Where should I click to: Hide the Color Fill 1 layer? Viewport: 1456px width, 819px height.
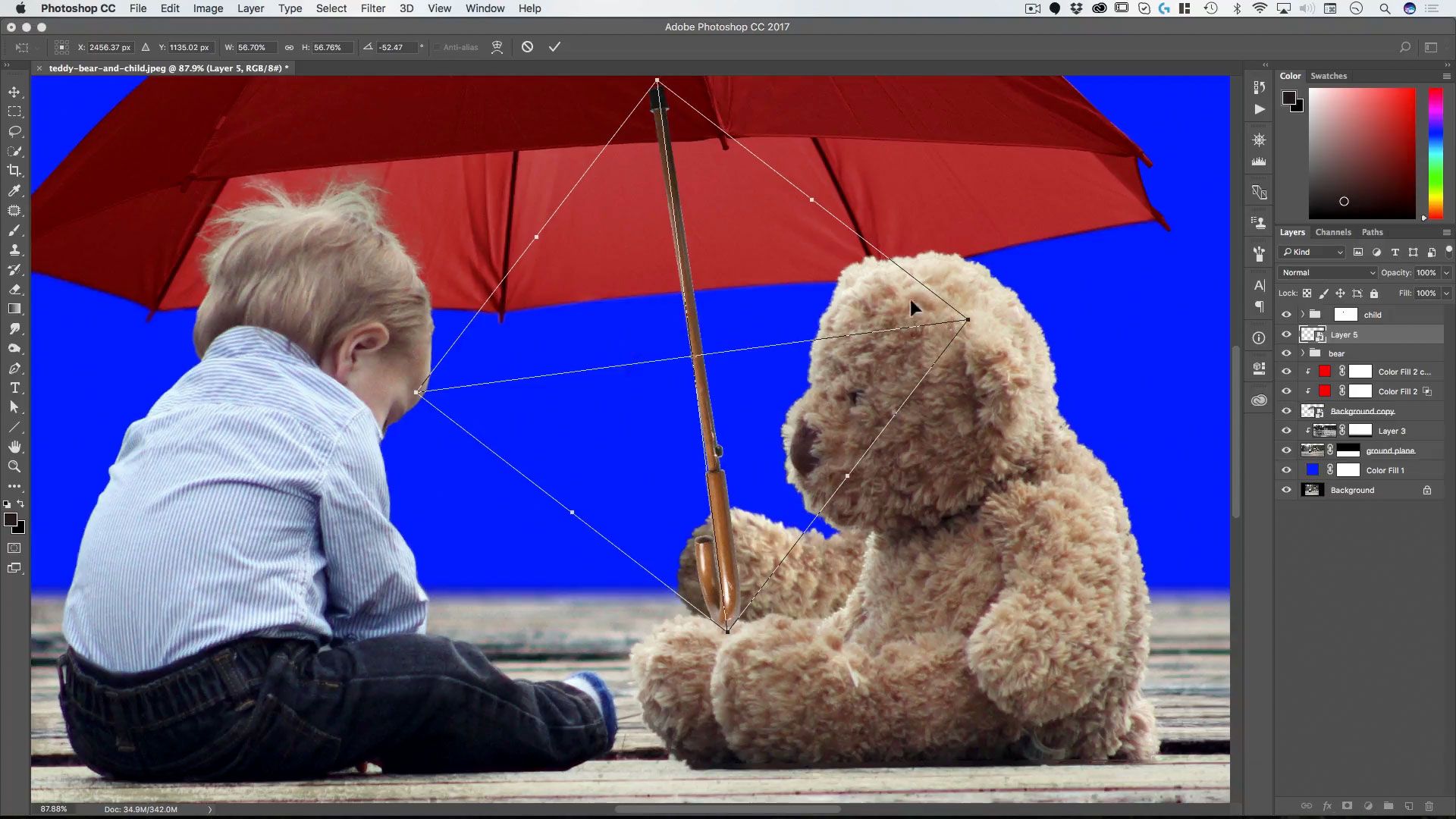pyautogui.click(x=1286, y=470)
